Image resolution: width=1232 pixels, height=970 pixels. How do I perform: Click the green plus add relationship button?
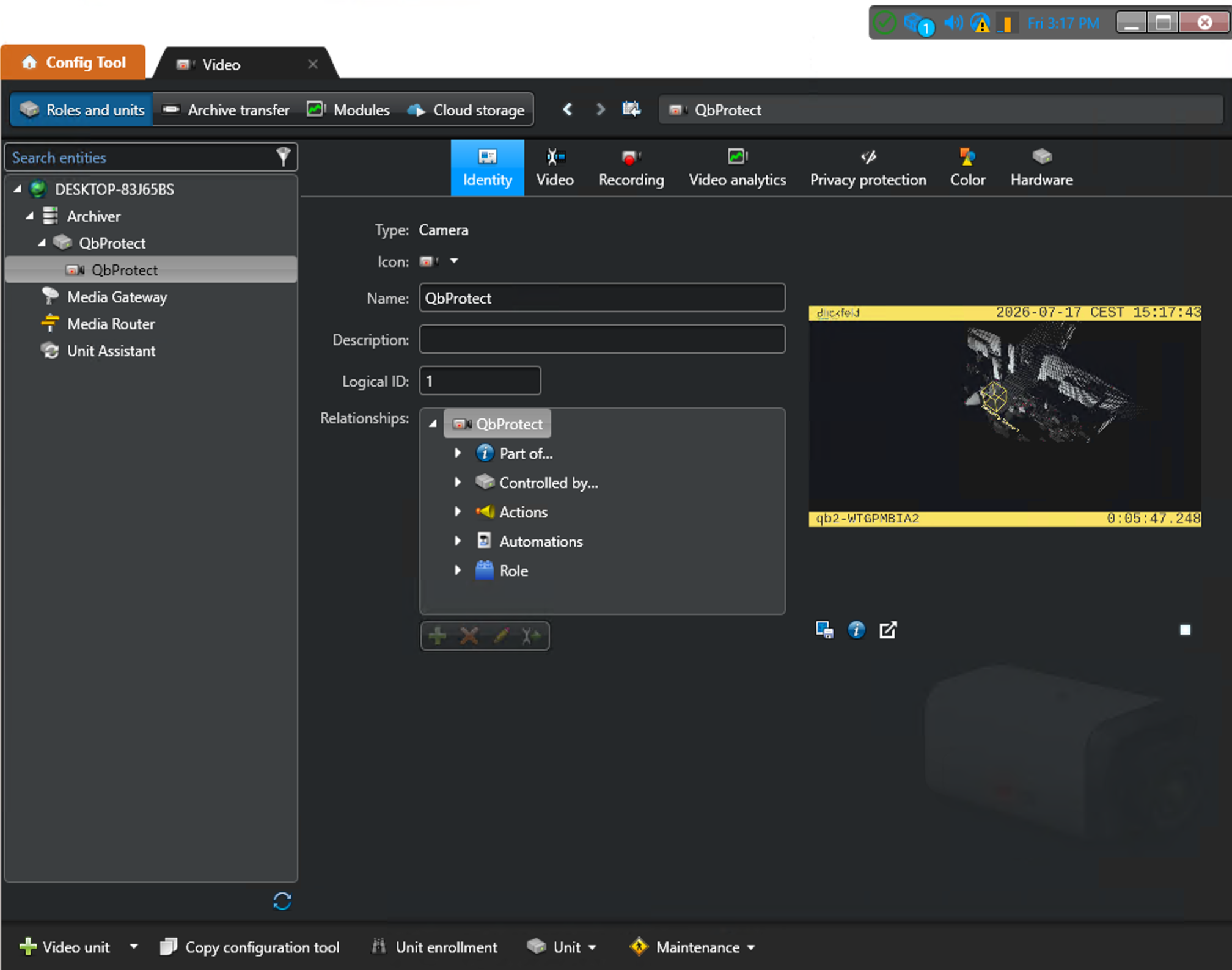[438, 636]
